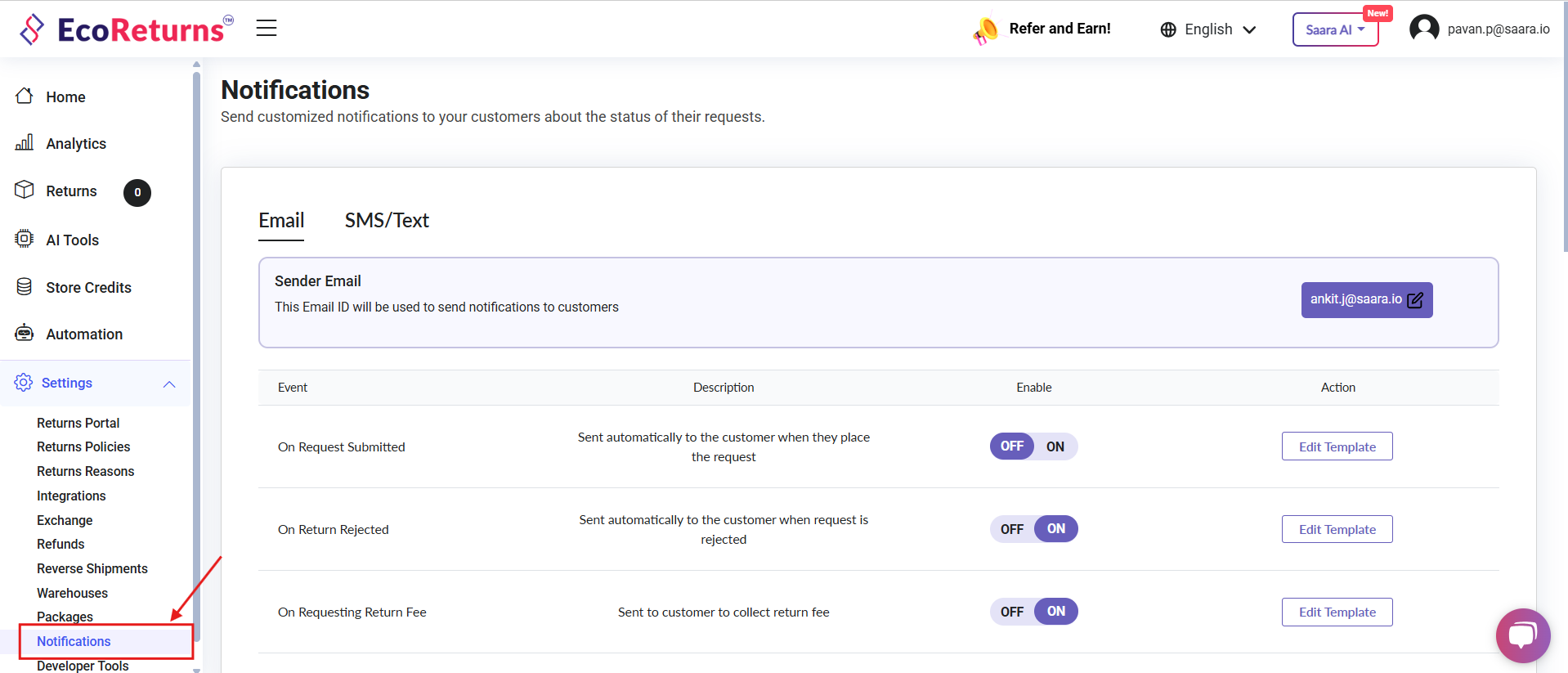Open Analytics via the bar chart icon
This screenshot has width=1568, height=673.
(x=25, y=143)
